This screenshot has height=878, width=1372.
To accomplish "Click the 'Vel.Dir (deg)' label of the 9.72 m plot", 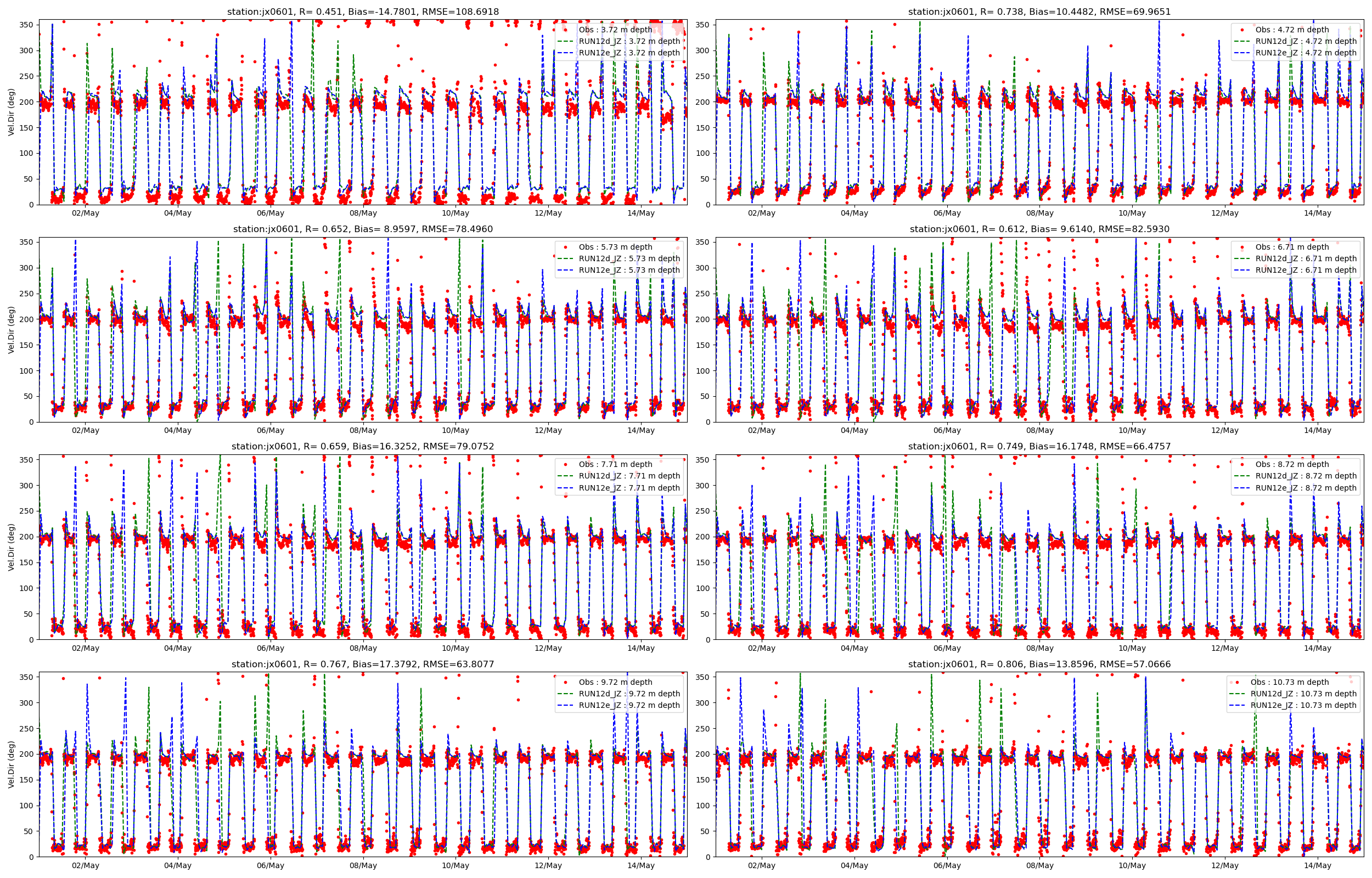I will click(x=12, y=764).
